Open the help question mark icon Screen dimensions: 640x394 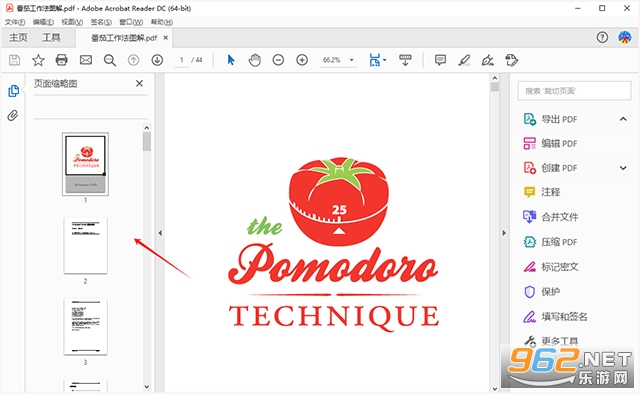coord(602,38)
